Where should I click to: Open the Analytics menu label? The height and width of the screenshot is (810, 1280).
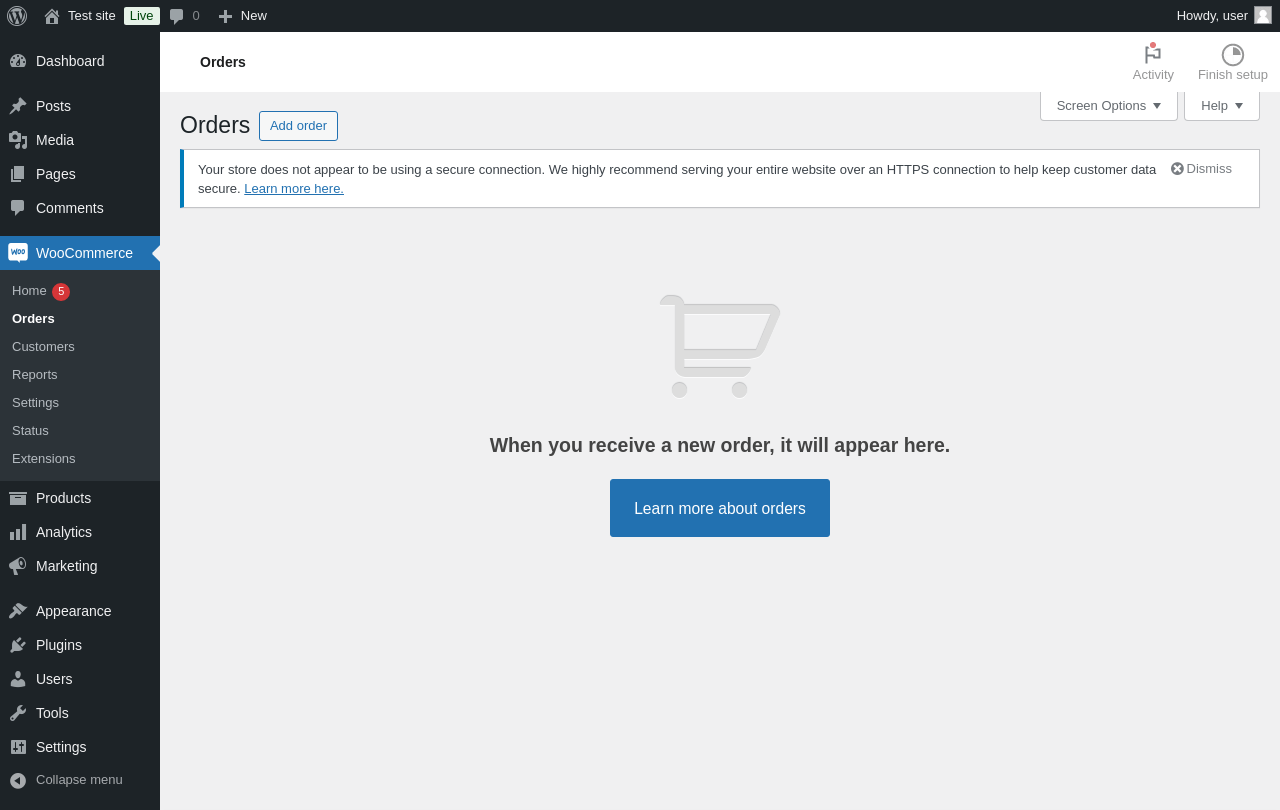pos(64,532)
